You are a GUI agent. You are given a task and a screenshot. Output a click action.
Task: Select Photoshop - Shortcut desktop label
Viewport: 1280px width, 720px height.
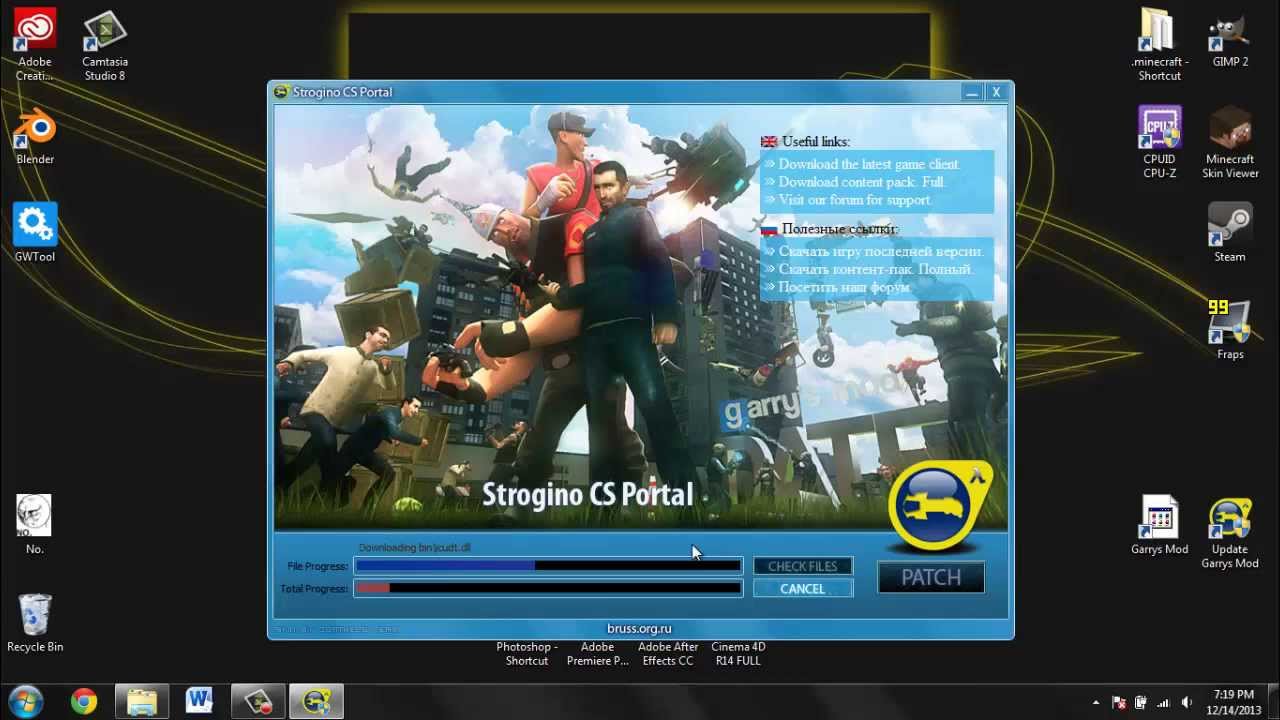(x=527, y=654)
